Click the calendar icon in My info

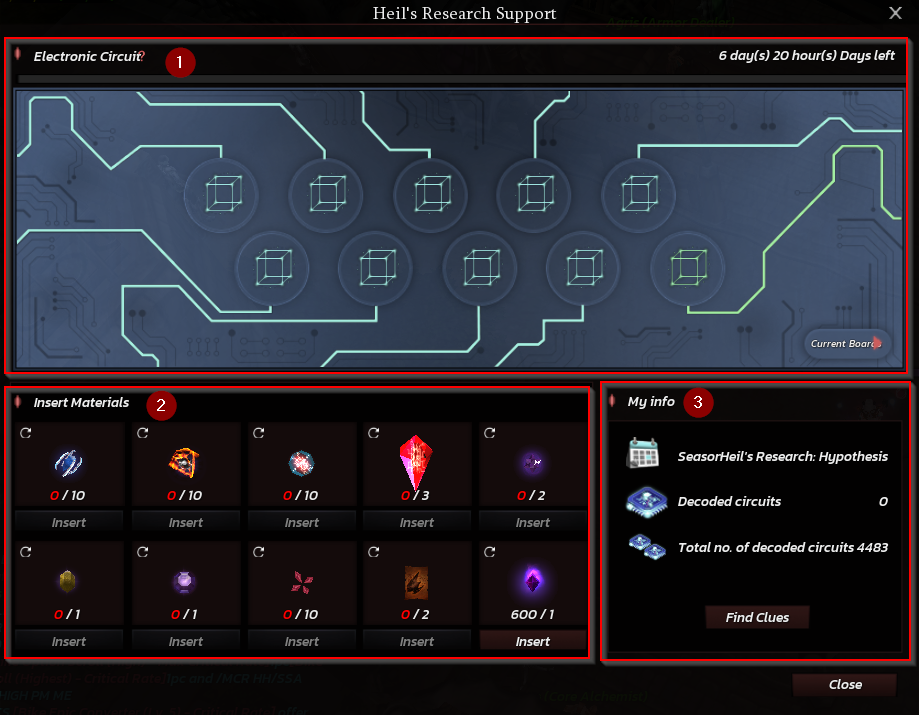pos(643,454)
